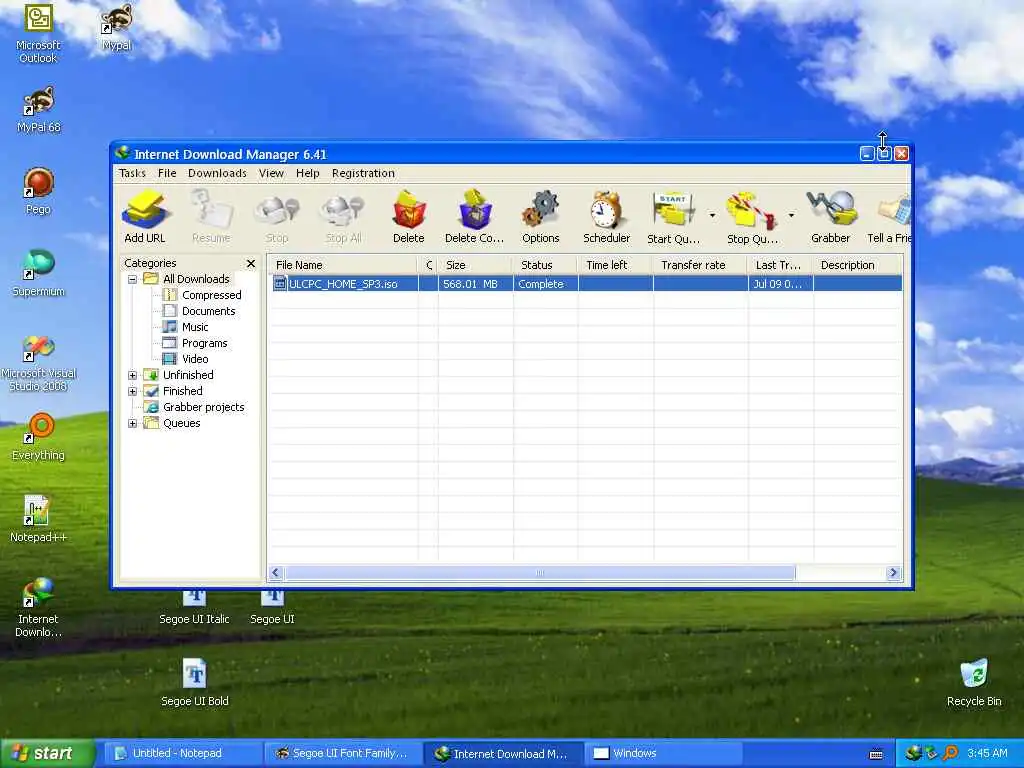Viewport: 1024px width, 768px height.
Task: Click the Notepad++ desktop icon
Action: coord(38,519)
